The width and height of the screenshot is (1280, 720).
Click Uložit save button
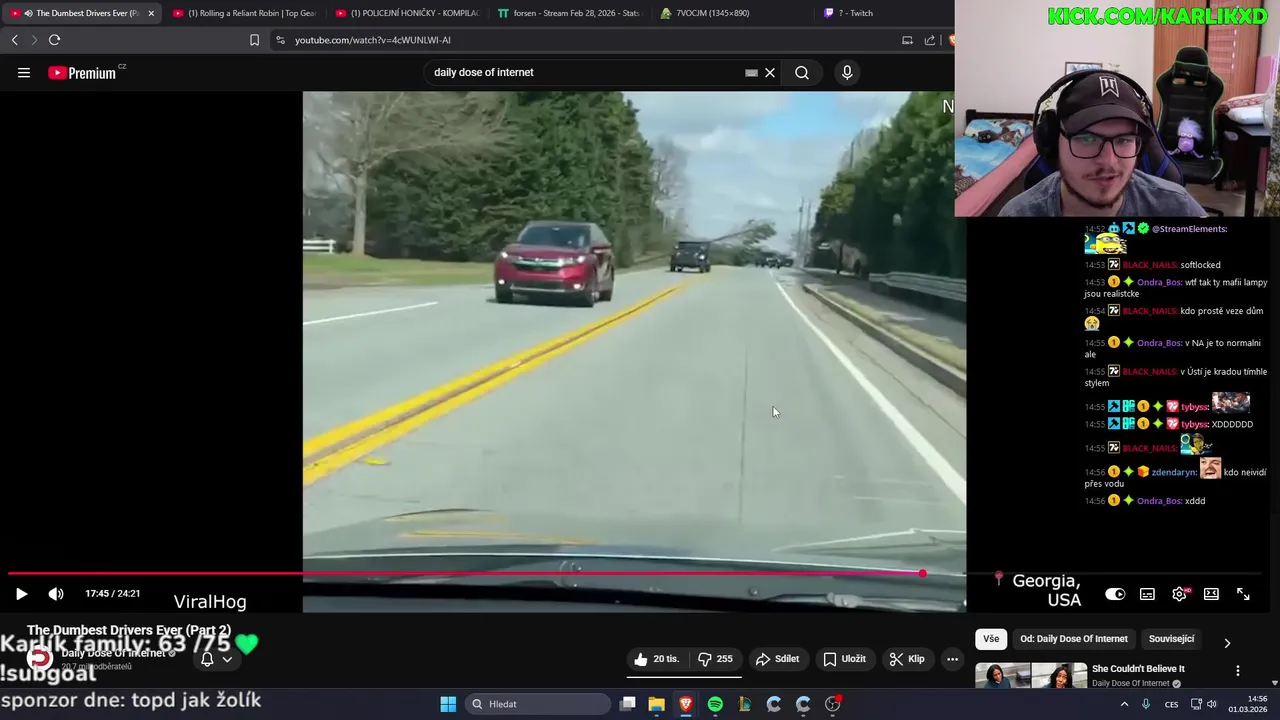tap(844, 659)
